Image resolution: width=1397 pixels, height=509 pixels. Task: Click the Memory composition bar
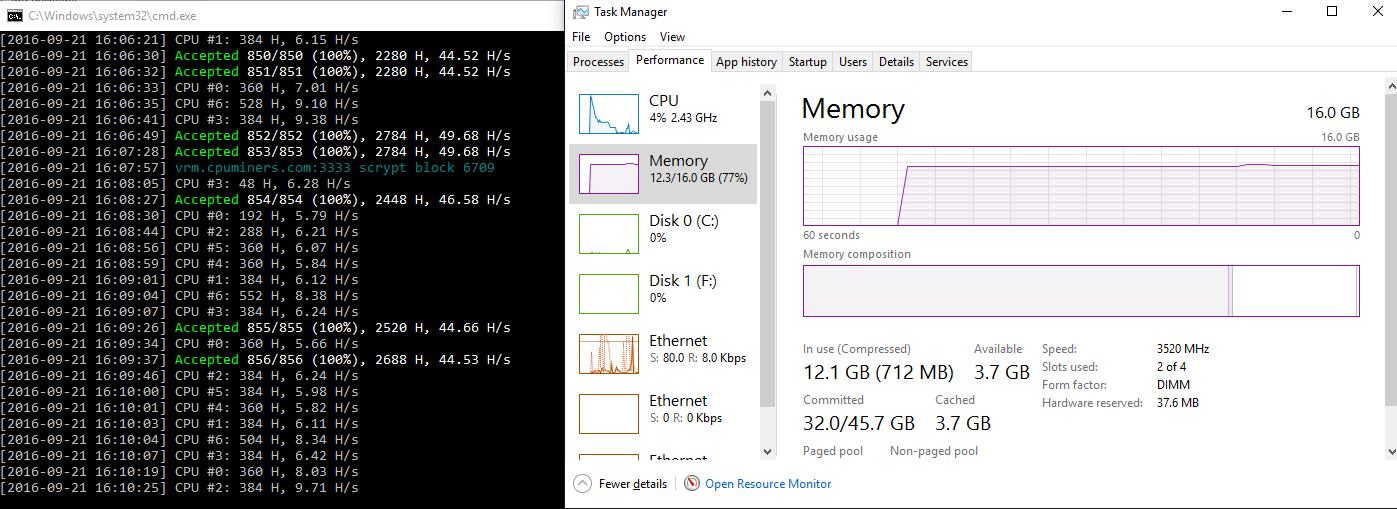tap(1081, 291)
